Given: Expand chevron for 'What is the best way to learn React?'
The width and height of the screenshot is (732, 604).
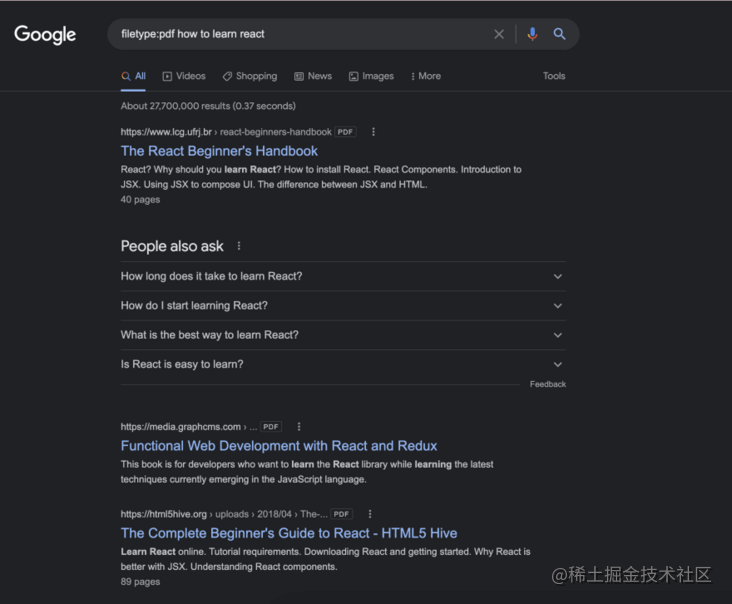Looking at the screenshot, I should [557, 335].
